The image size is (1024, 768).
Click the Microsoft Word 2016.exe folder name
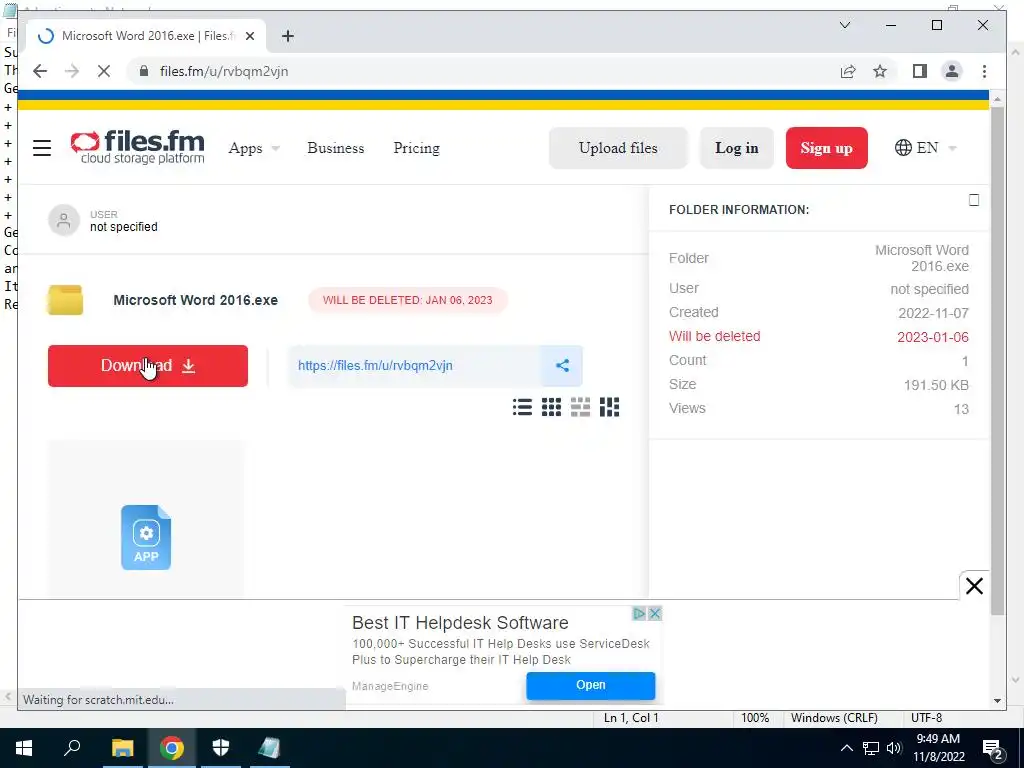click(195, 300)
